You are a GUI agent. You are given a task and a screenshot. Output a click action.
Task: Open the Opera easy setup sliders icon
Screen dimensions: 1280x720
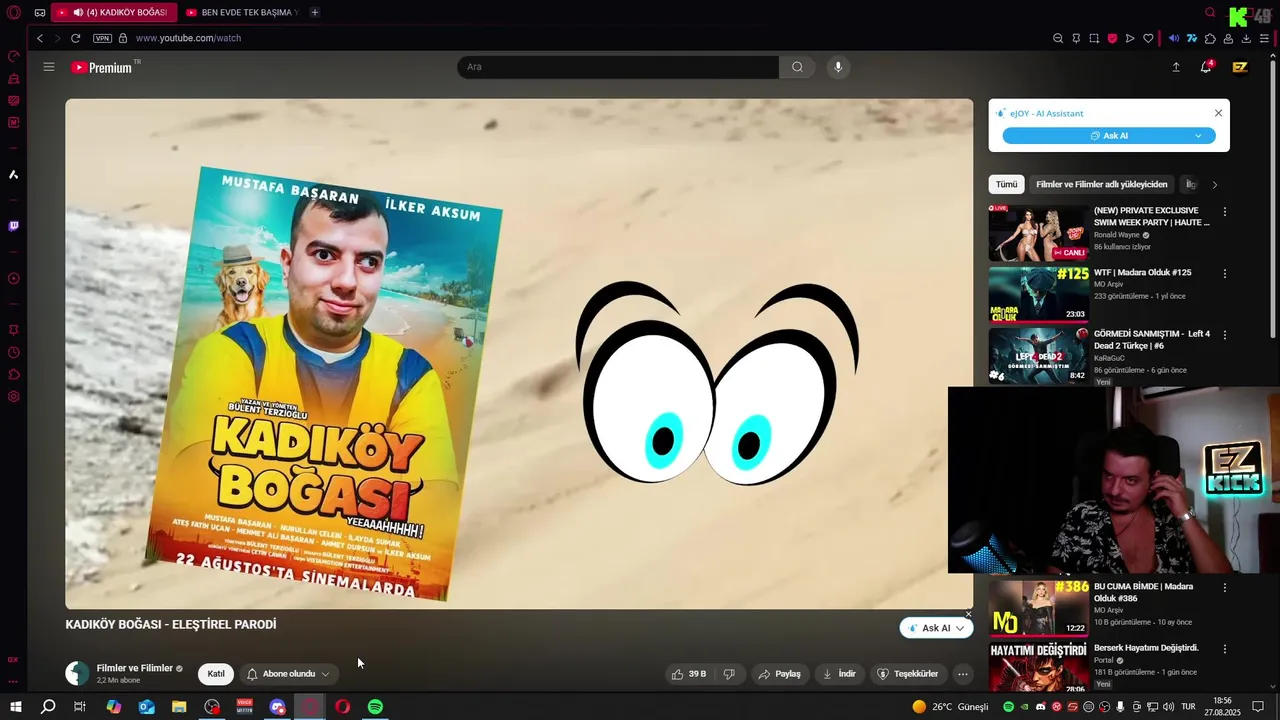click(1264, 38)
